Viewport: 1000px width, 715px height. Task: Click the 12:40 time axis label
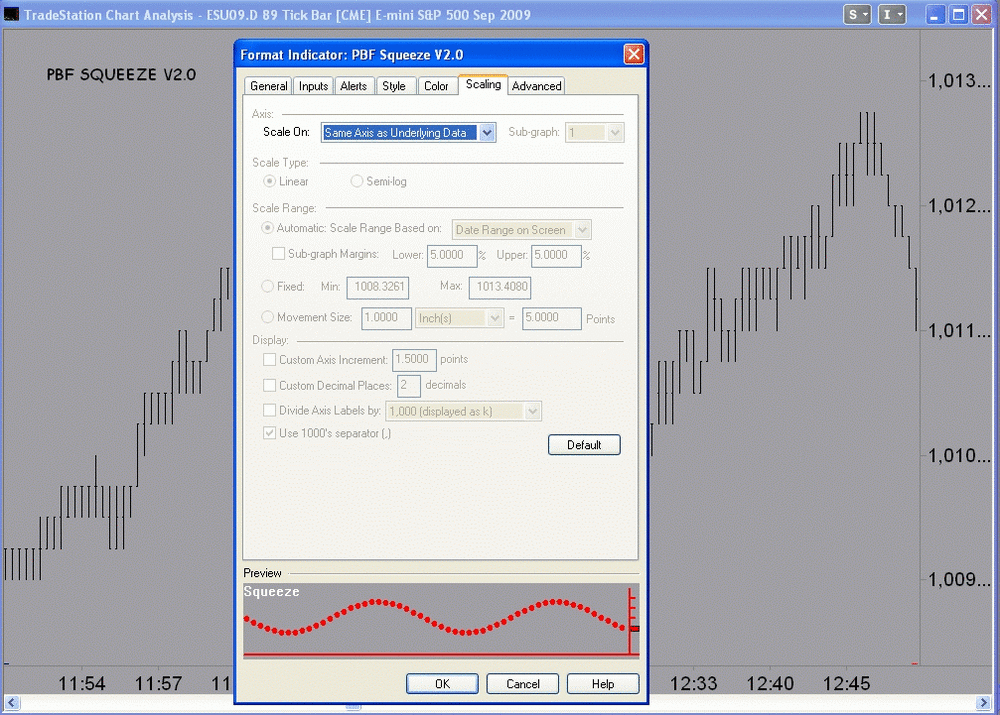click(x=770, y=684)
